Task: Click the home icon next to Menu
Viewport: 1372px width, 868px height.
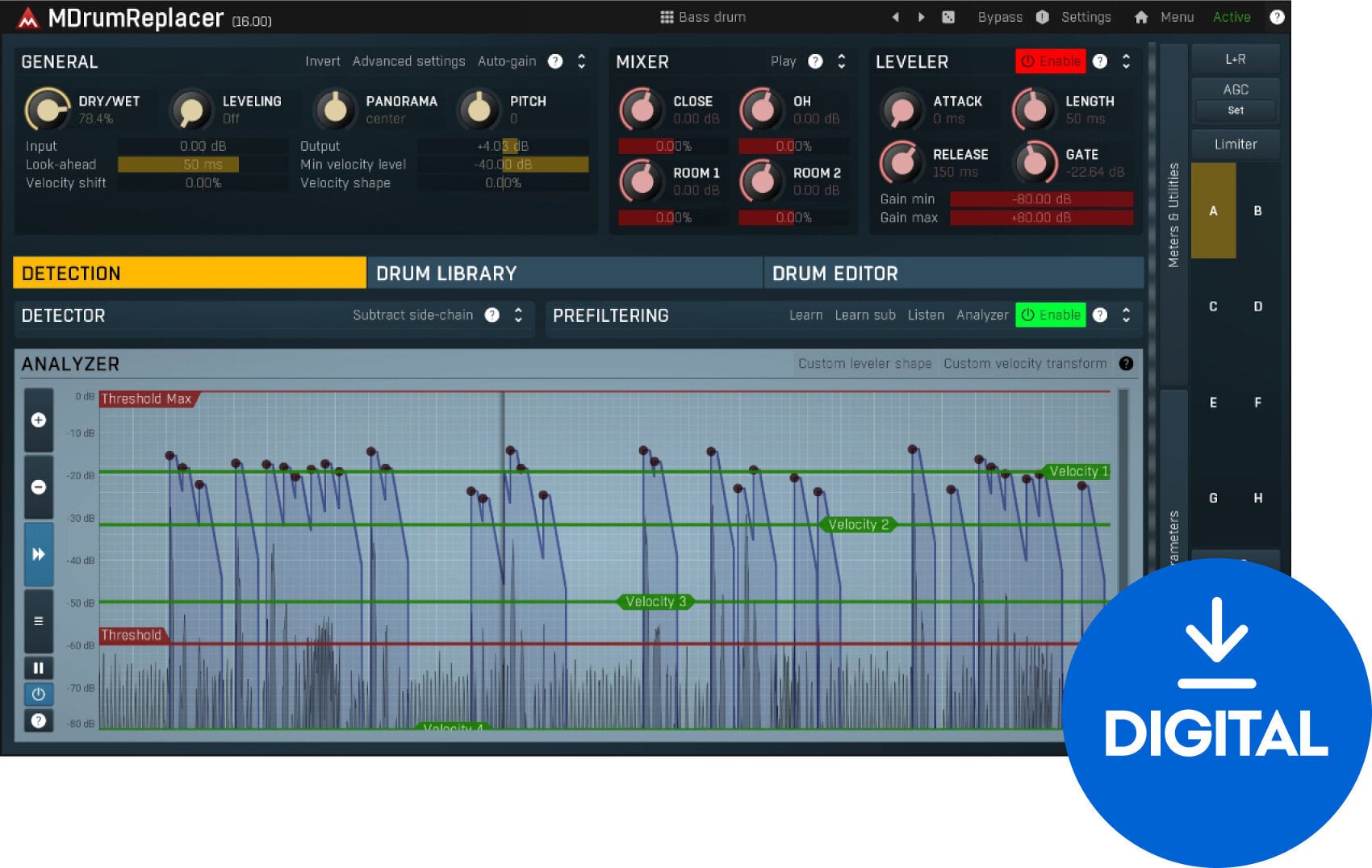Action: 1141,16
